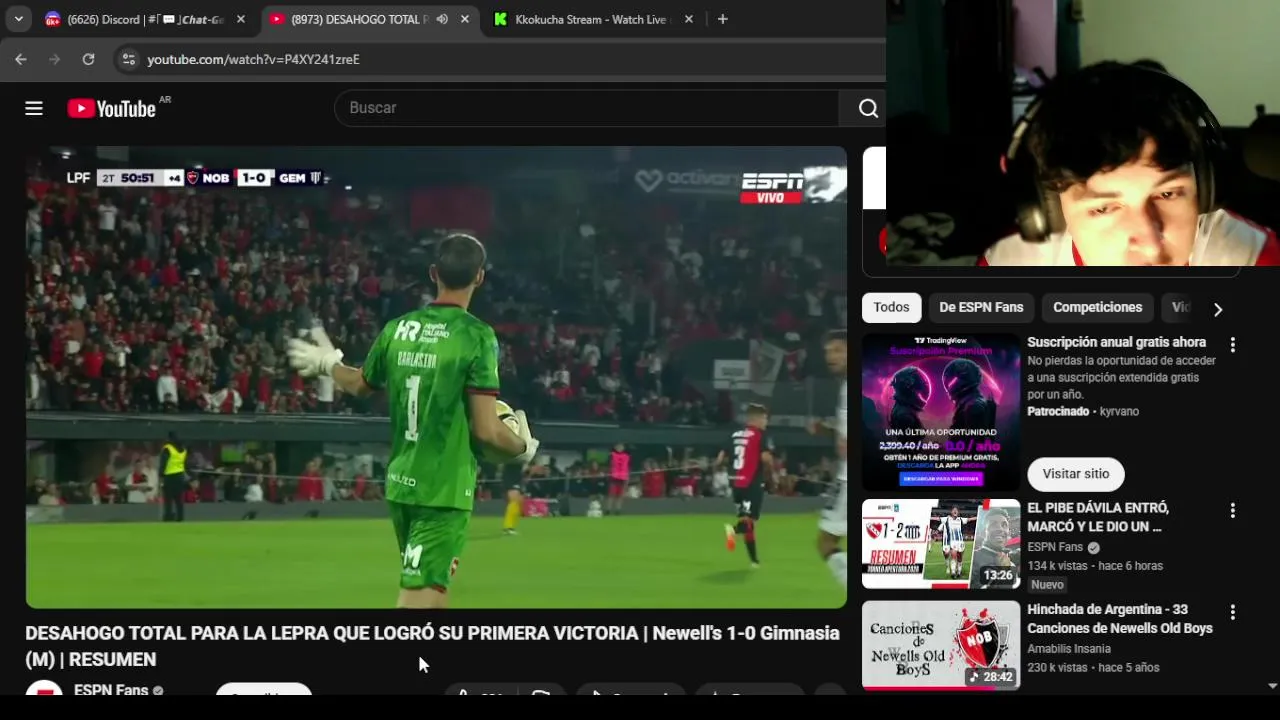Open options menu for Suscripción anual ad

1232,344
